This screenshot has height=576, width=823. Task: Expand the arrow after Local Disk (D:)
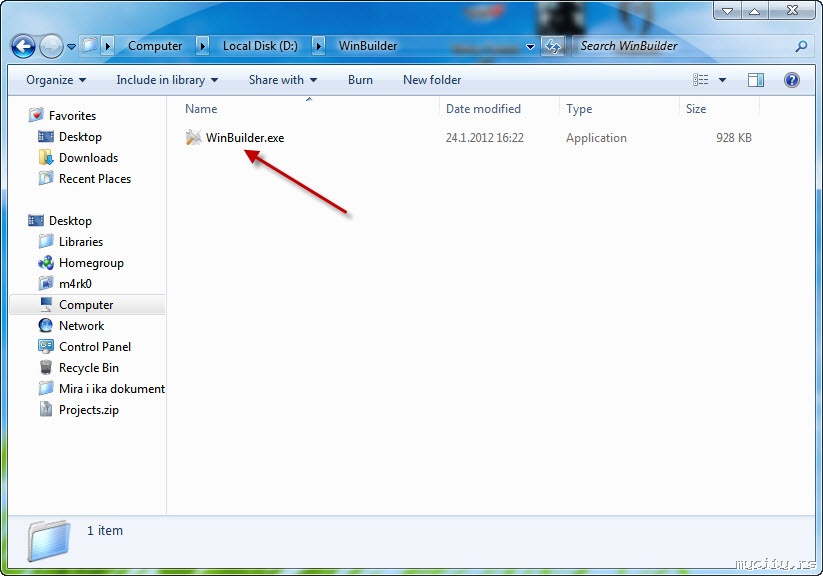(318, 46)
